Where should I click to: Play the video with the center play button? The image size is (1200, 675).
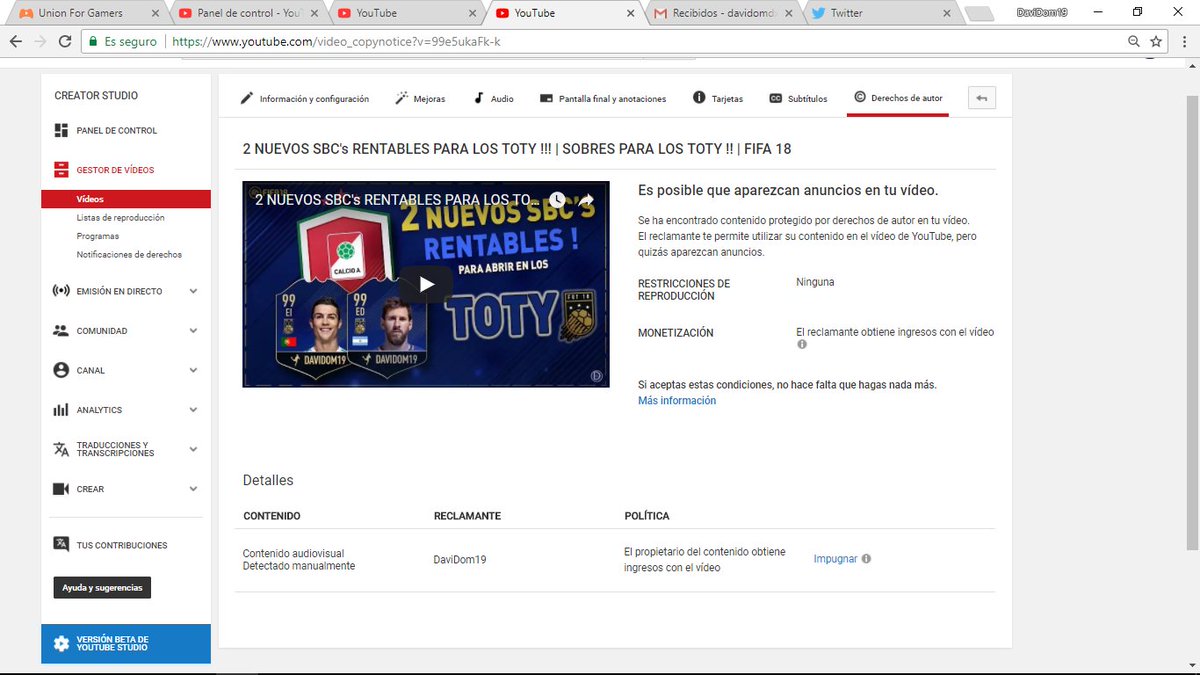[x=427, y=284]
